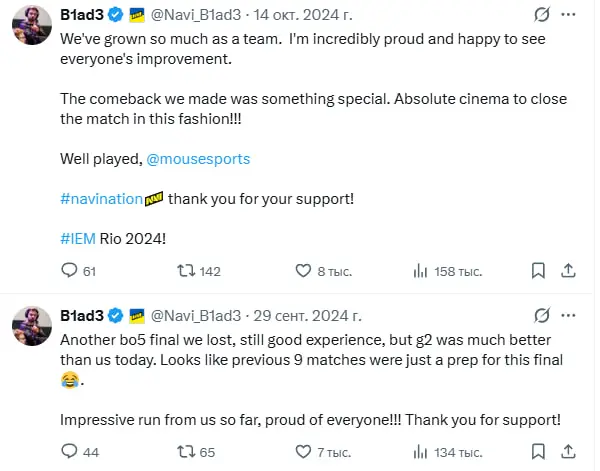Reply to the bo5 final tweet
The height and width of the screenshot is (471, 600).
tap(70, 452)
